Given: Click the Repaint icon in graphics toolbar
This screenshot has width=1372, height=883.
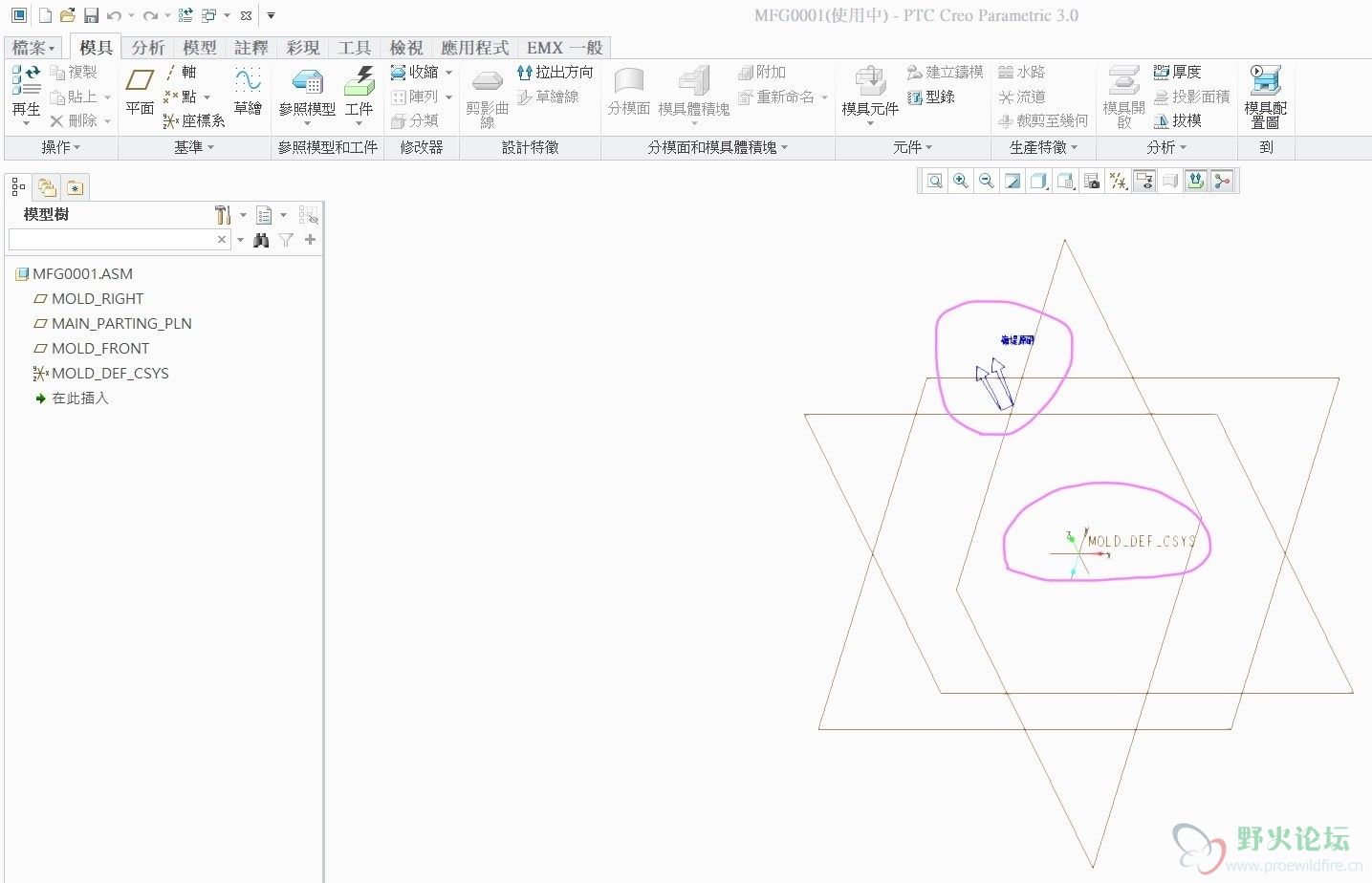Looking at the screenshot, I should click(x=1013, y=181).
